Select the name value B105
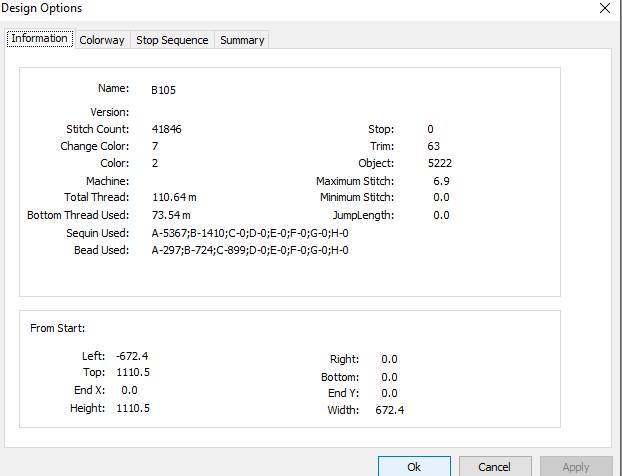 (x=163, y=90)
